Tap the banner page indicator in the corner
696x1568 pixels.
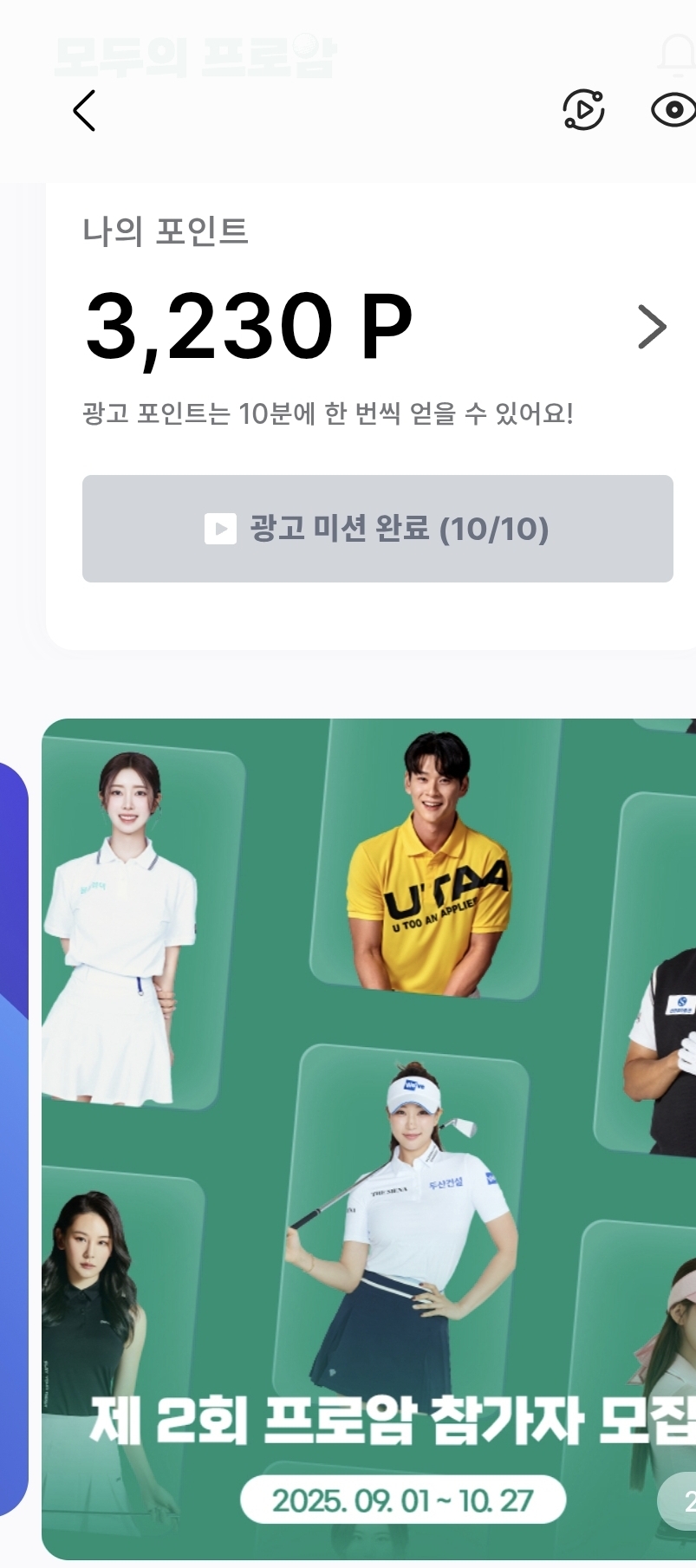coord(678,1502)
